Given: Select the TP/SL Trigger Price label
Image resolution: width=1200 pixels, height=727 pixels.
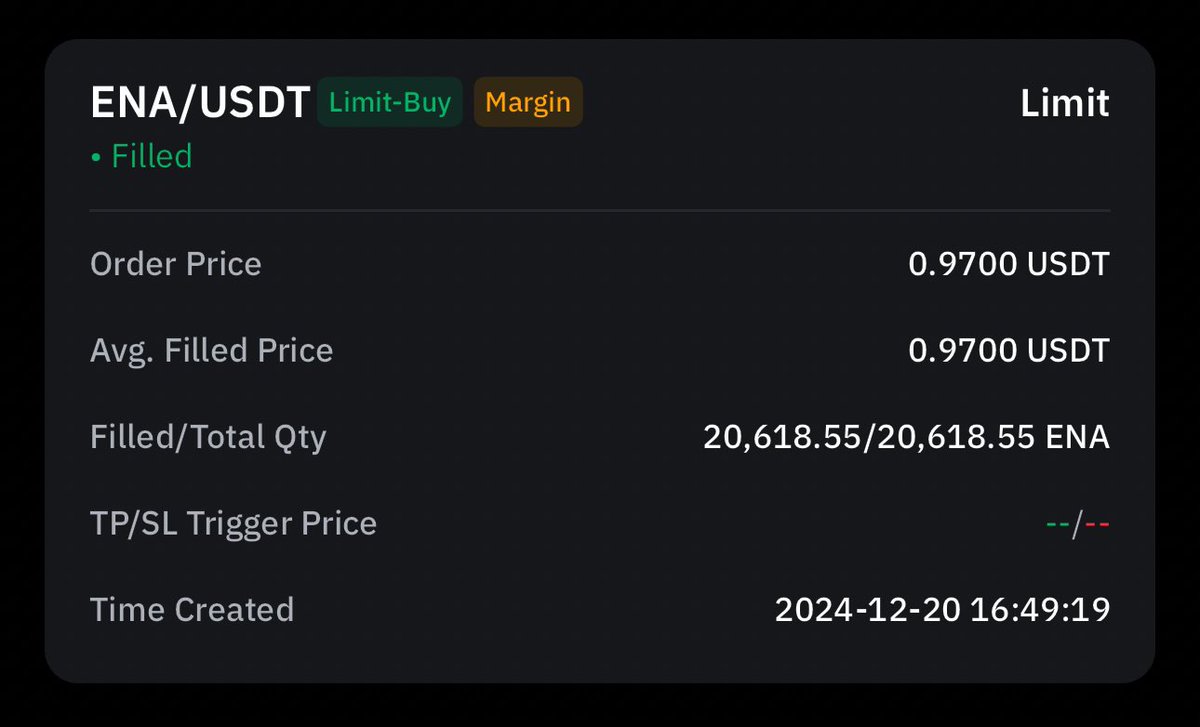Looking at the screenshot, I should point(234,523).
